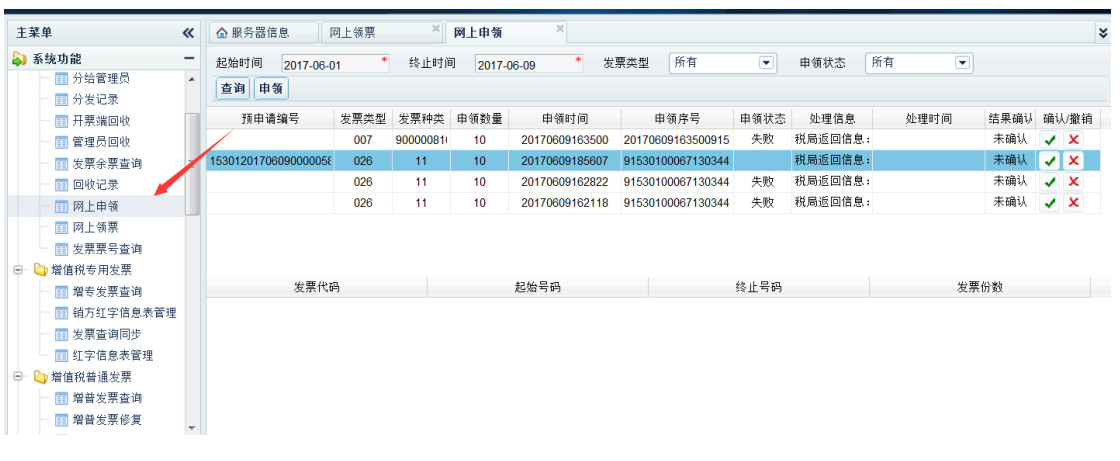Click the 终止号码 column header
This screenshot has height=461, width=1120.
pos(759,287)
